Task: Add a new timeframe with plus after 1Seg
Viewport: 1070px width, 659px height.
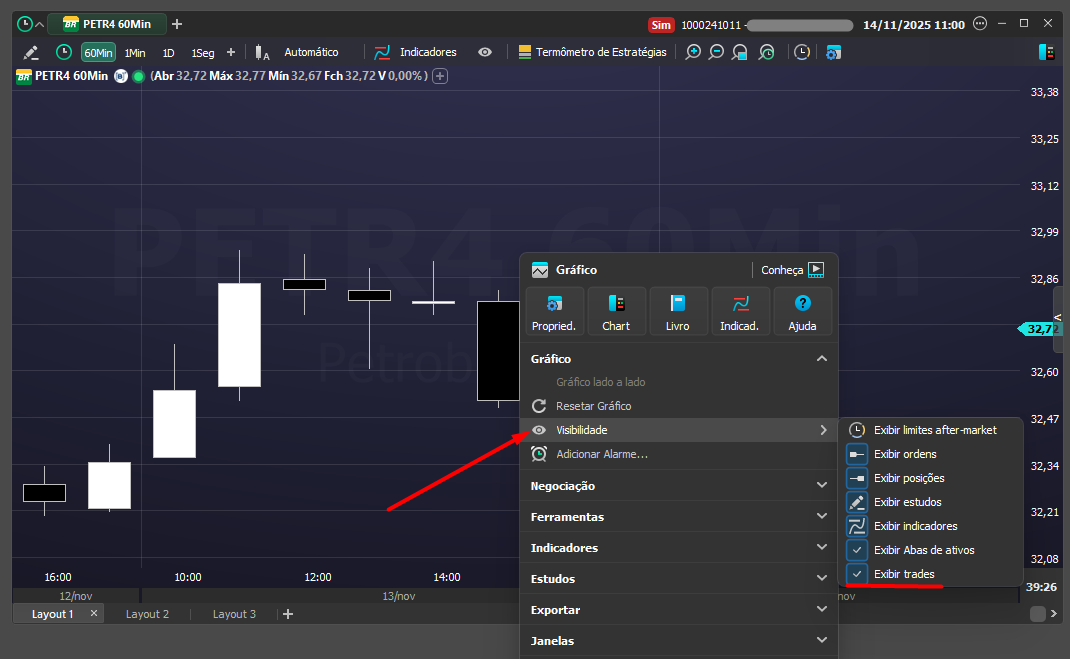Action: 231,52
